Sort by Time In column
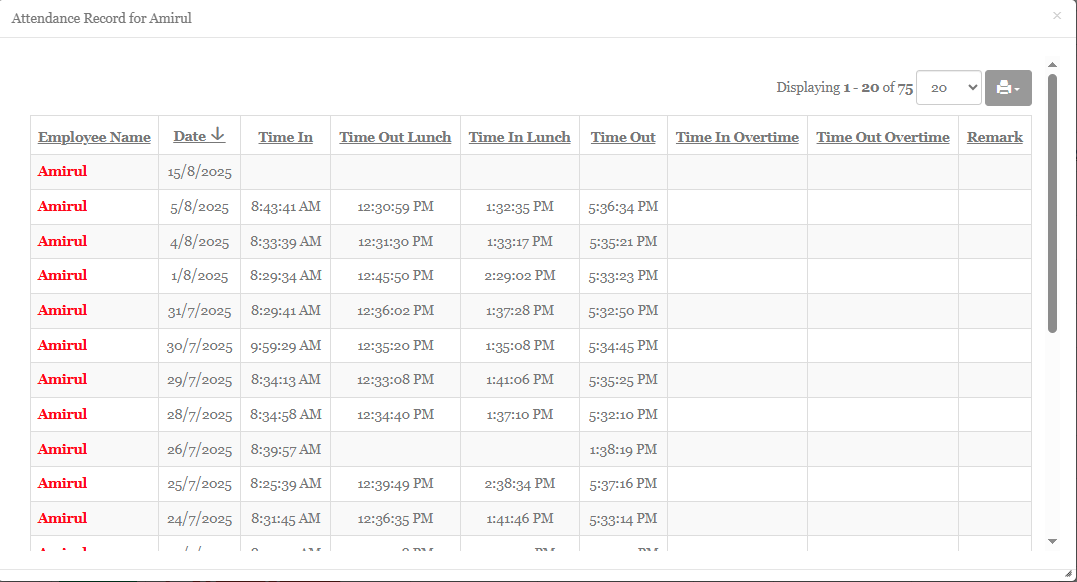Image resolution: width=1077 pixels, height=582 pixels. click(285, 137)
